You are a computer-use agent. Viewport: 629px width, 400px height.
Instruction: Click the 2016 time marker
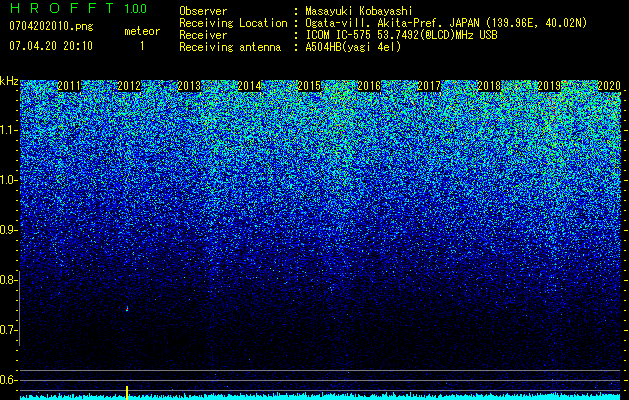click(369, 86)
